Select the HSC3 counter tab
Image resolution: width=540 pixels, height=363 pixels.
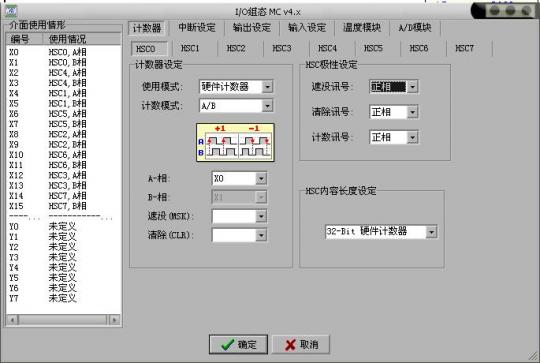click(x=282, y=48)
